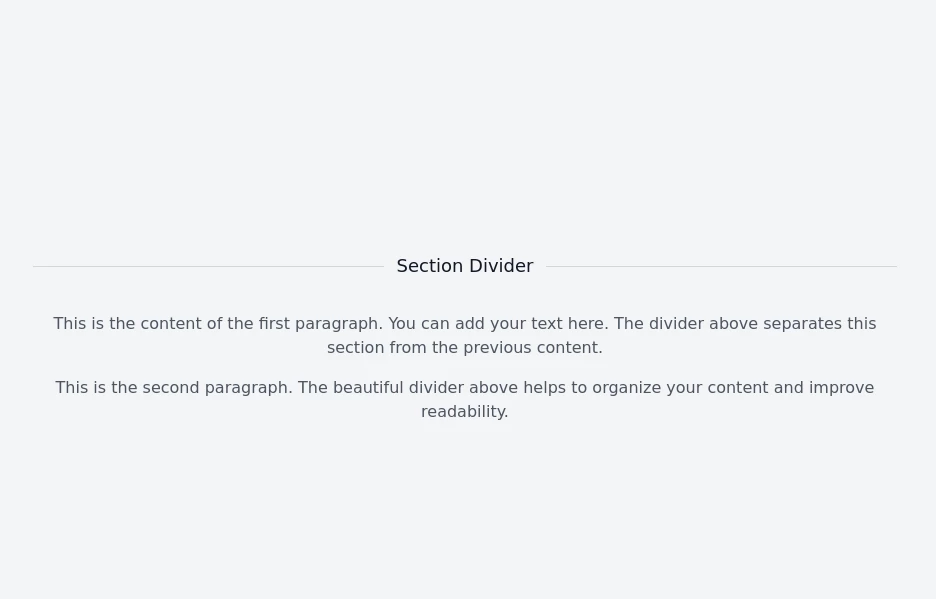936x599 pixels.
Task: Click "This is the content" opening text
Action: 128,324
